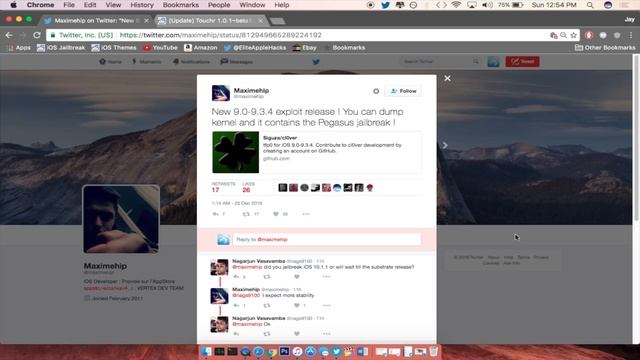Screen dimensions: 640x360
Task: Click the clover thumbnail in the link card
Action: [x=236, y=152]
